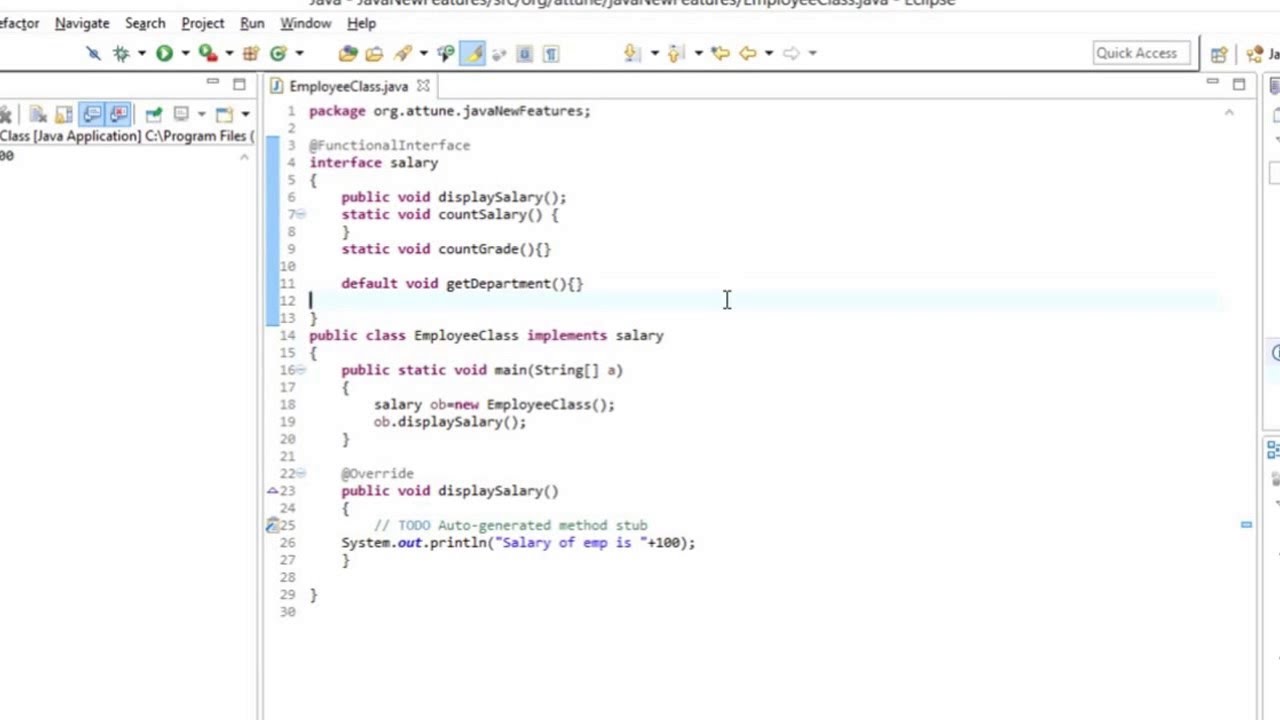Click the Search flashlight toolbar icon
1280x720 pixels.
coord(404,53)
